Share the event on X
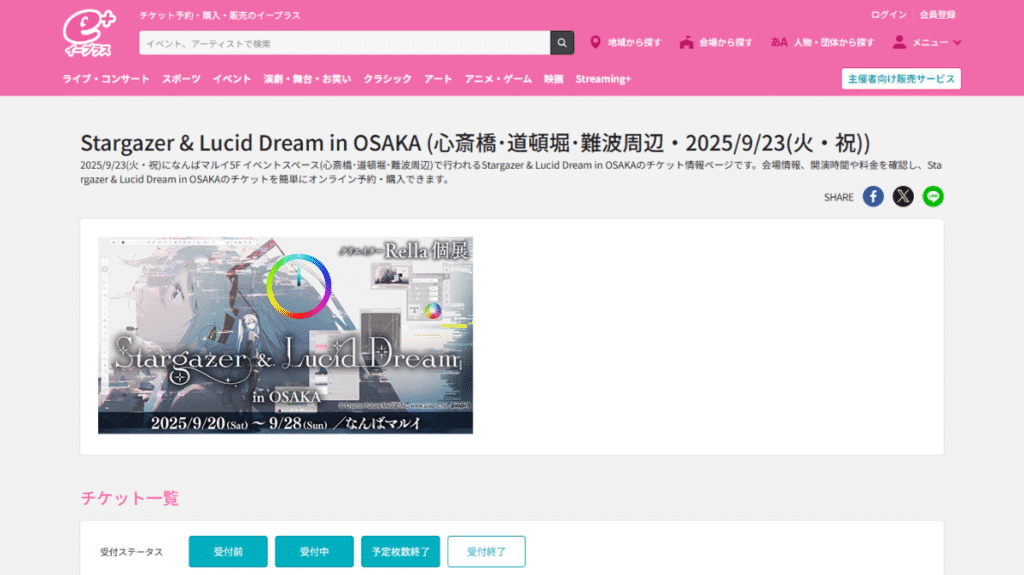Screen dimensions: 1024x575 point(903,197)
